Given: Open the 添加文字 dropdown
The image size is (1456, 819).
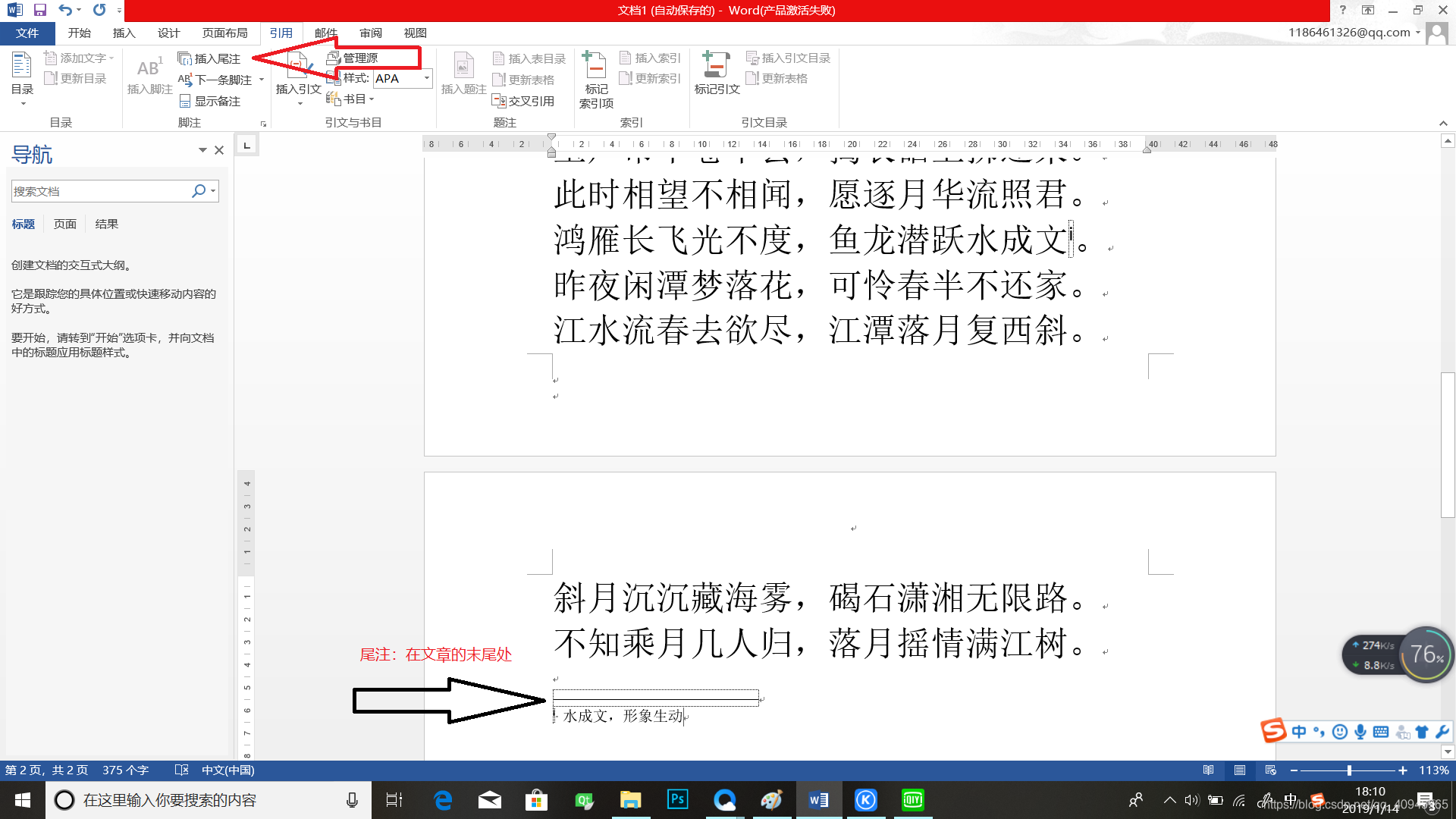Looking at the screenshot, I should (79, 58).
